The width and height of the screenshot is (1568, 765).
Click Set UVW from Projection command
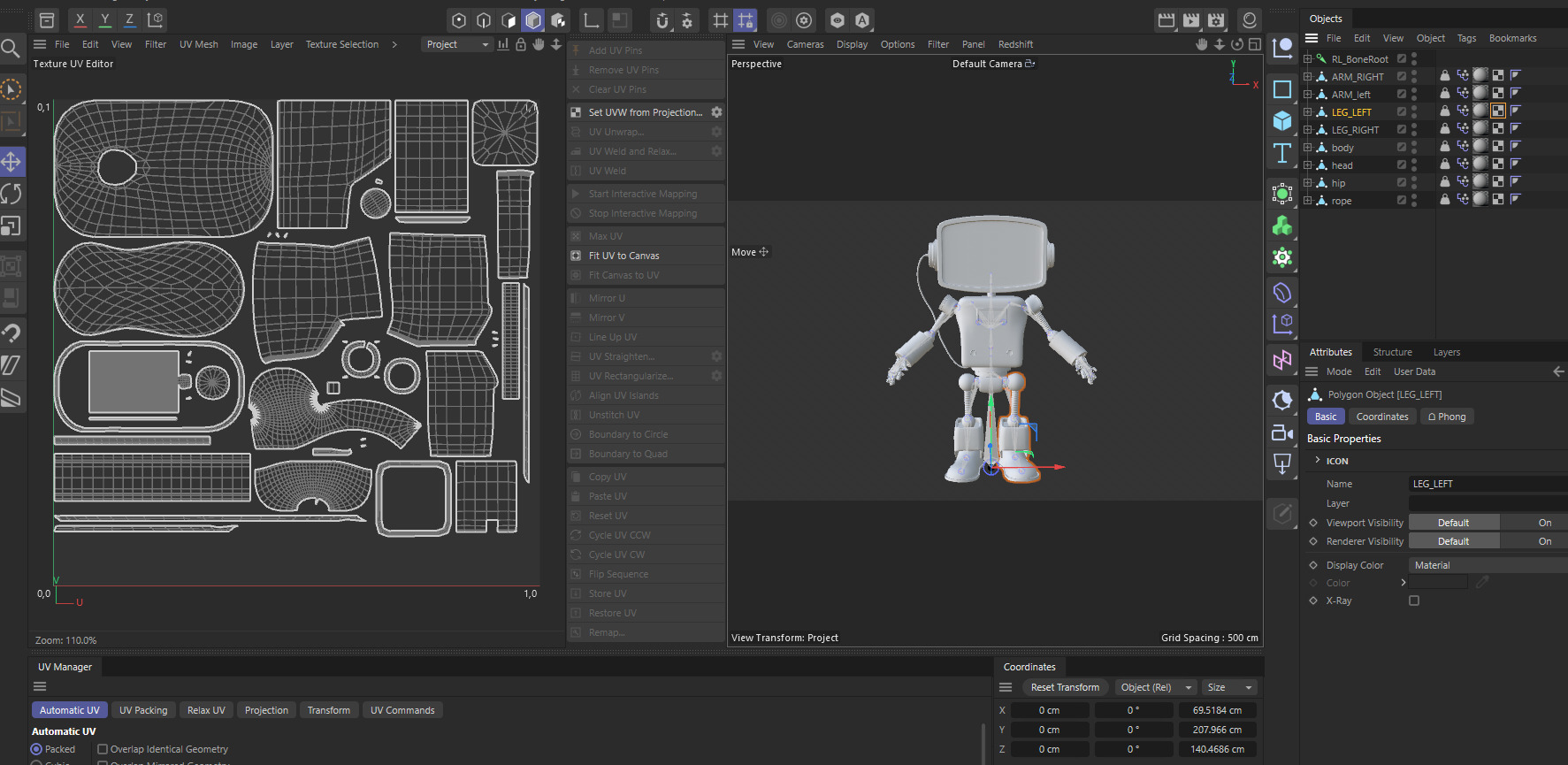tap(646, 112)
